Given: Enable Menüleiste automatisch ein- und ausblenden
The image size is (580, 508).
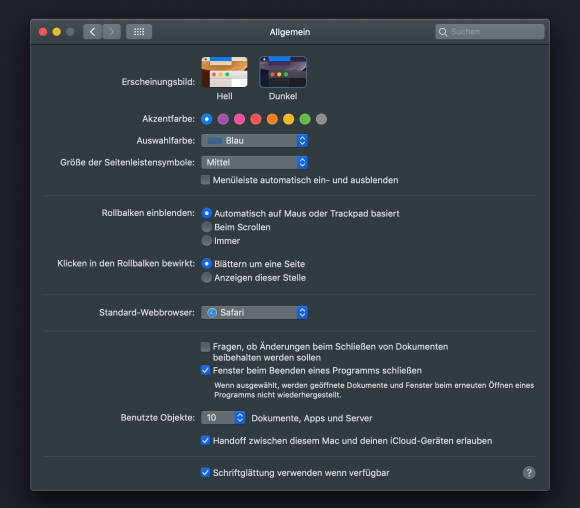Looking at the screenshot, I should (x=205, y=180).
